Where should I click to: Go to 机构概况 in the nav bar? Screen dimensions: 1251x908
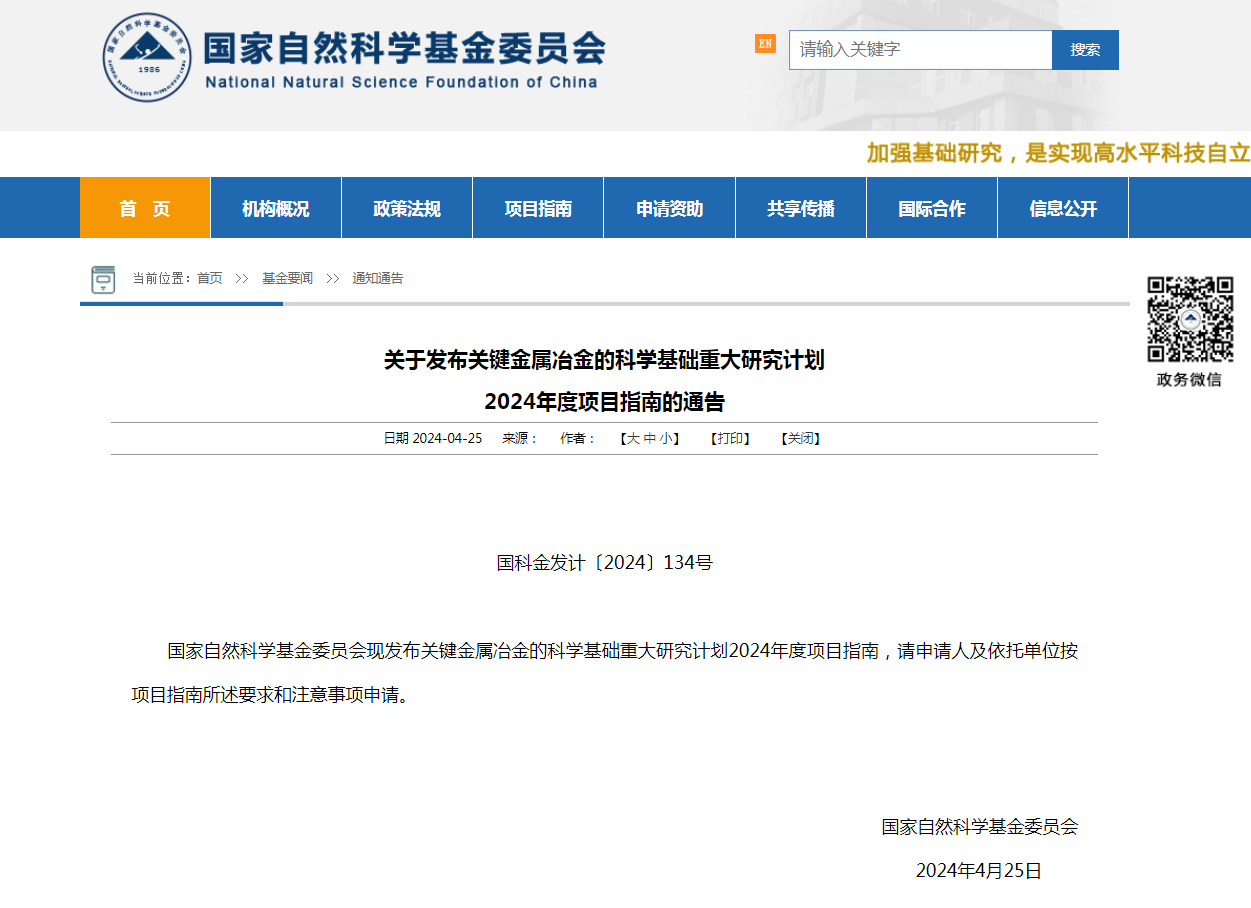[x=276, y=208]
